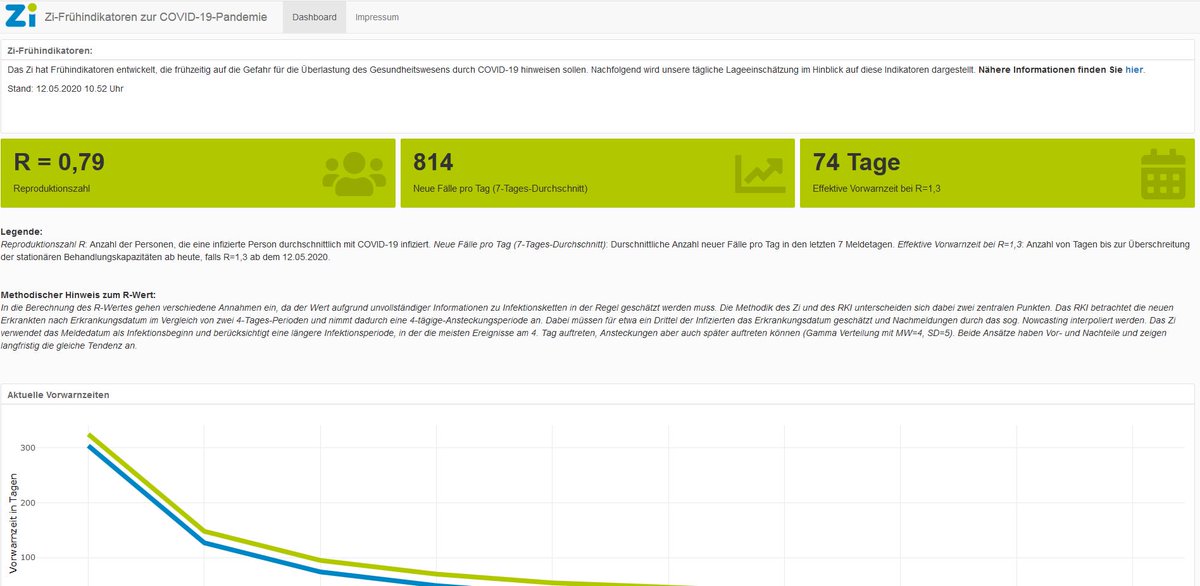Click the 'R = 0,79' value
This screenshot has width=1200, height=586.
[59, 162]
